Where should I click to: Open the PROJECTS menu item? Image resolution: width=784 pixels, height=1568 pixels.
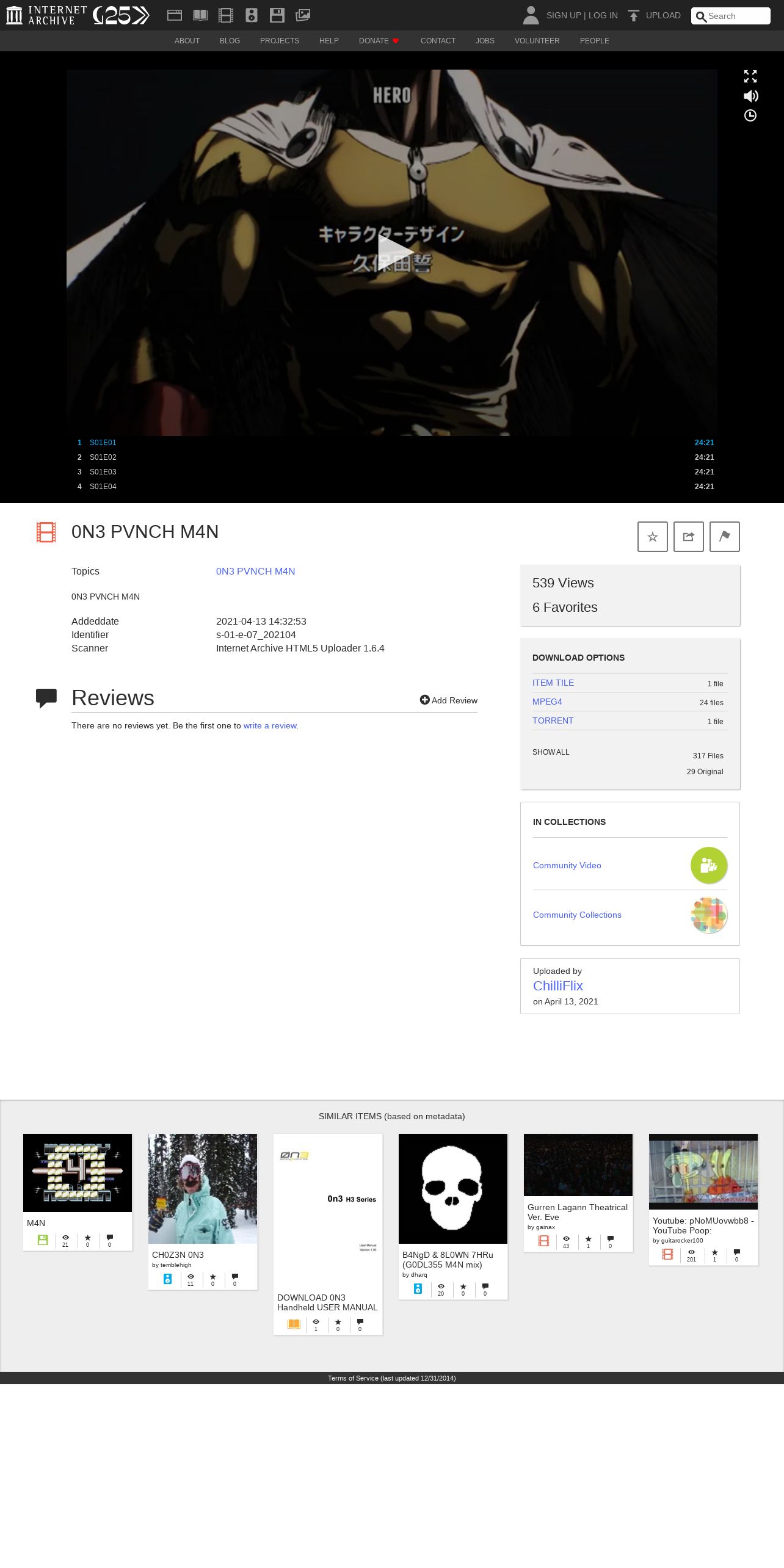click(280, 41)
